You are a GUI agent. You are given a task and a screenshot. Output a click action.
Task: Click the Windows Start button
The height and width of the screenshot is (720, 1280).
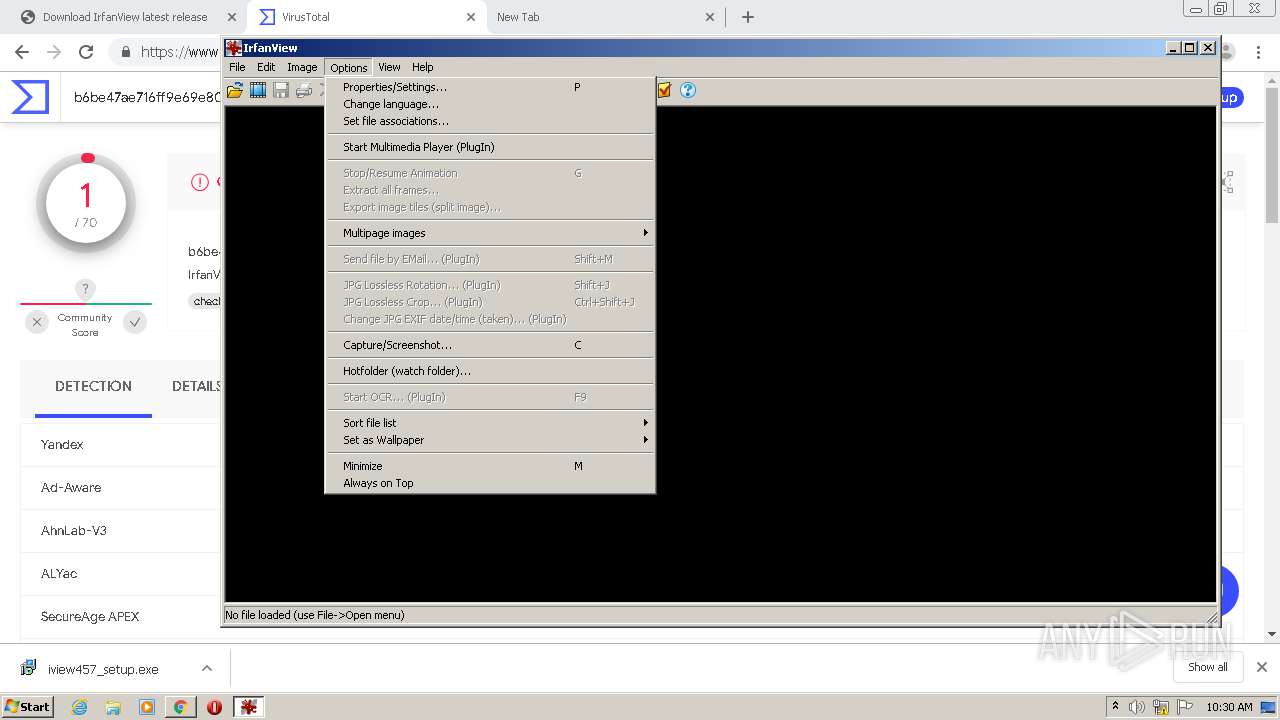pos(27,707)
